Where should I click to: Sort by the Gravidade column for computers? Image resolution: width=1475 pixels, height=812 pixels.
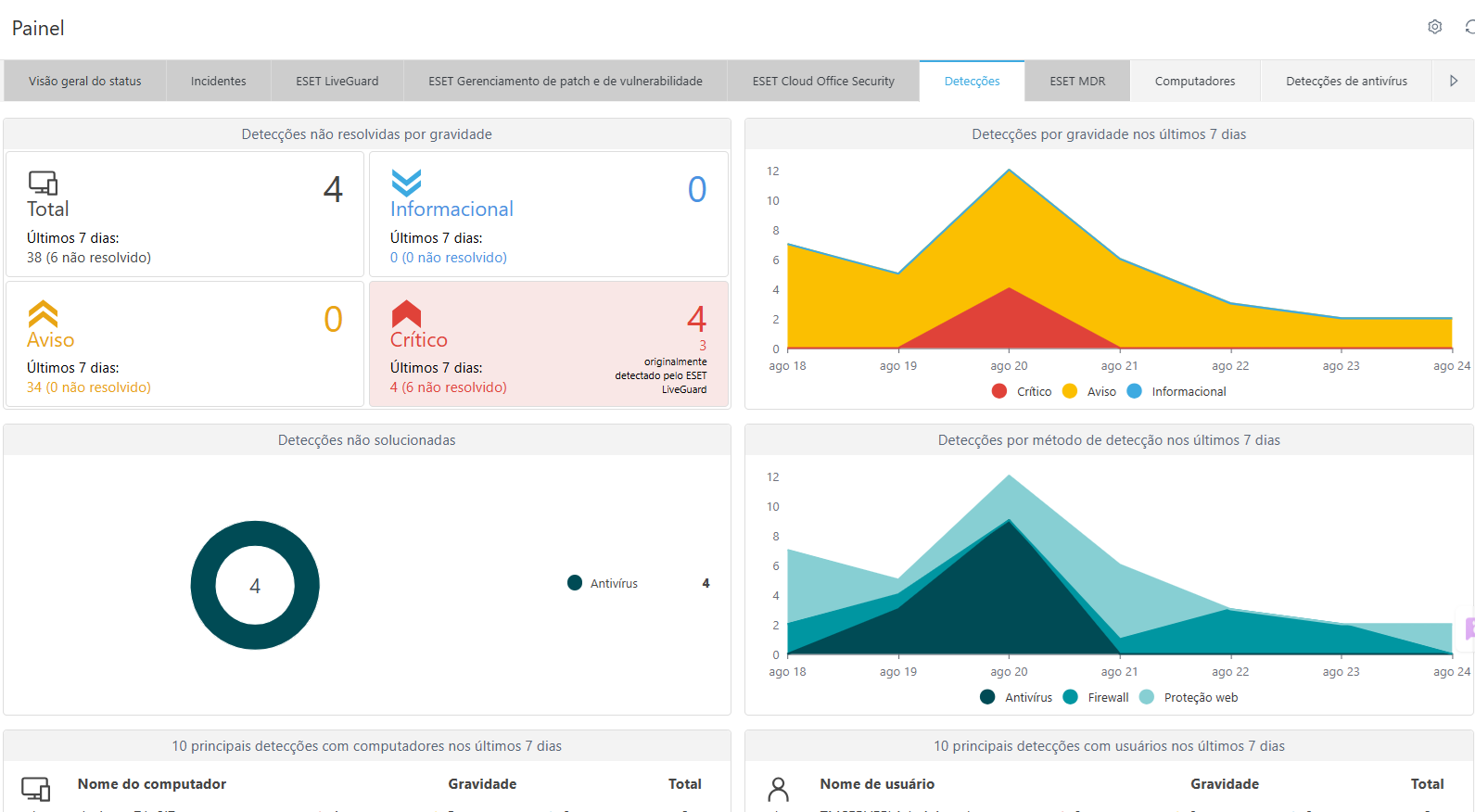pos(482,784)
